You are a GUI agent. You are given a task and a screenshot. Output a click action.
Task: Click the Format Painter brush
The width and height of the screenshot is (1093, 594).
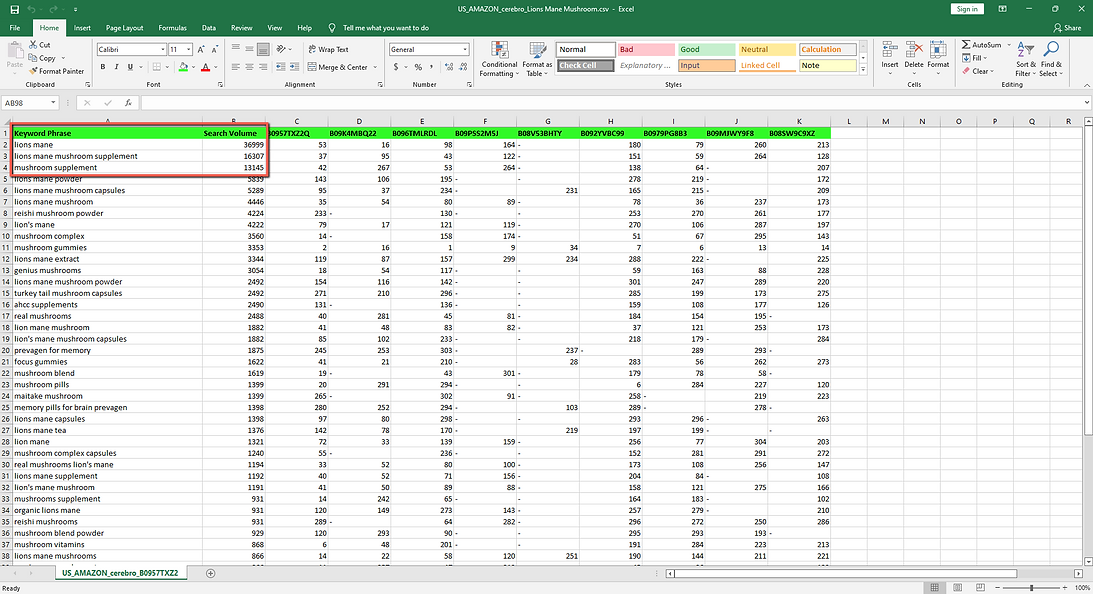(33, 71)
